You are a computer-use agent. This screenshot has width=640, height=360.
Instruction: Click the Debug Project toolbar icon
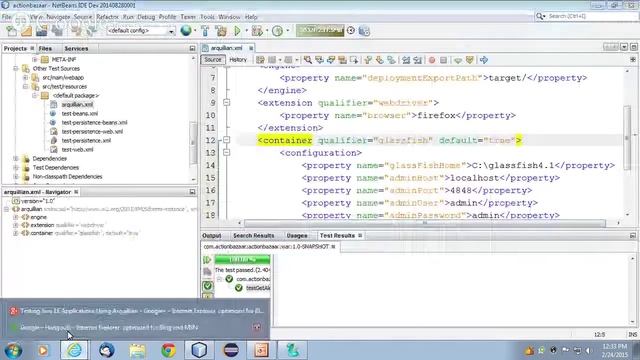click(x=257, y=31)
